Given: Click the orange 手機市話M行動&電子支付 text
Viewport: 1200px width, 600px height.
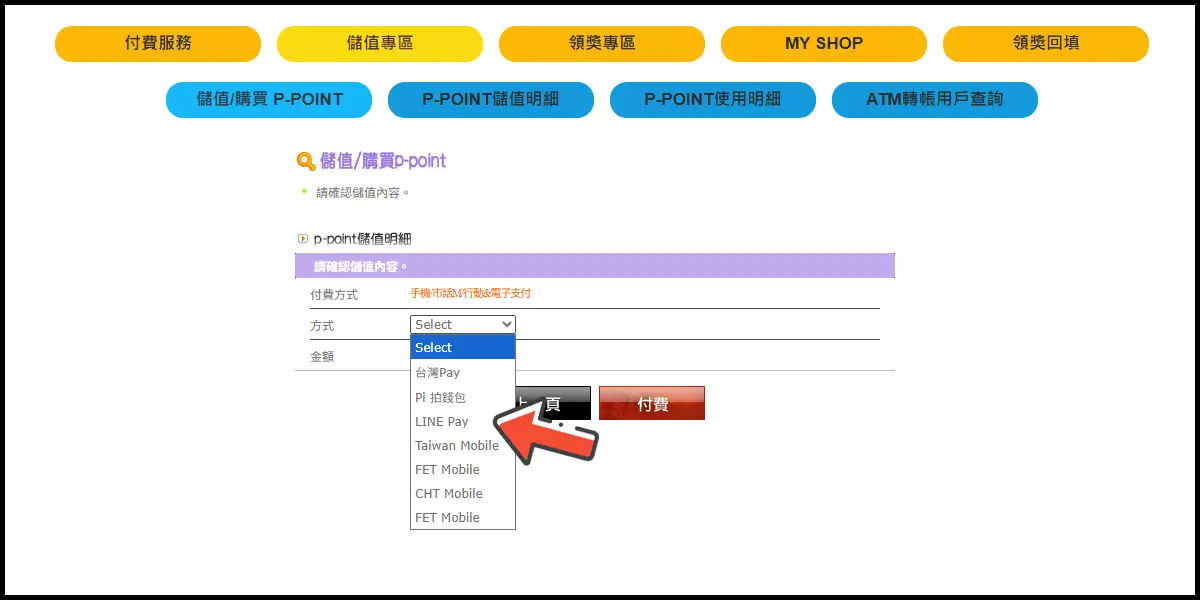Looking at the screenshot, I should [470, 294].
